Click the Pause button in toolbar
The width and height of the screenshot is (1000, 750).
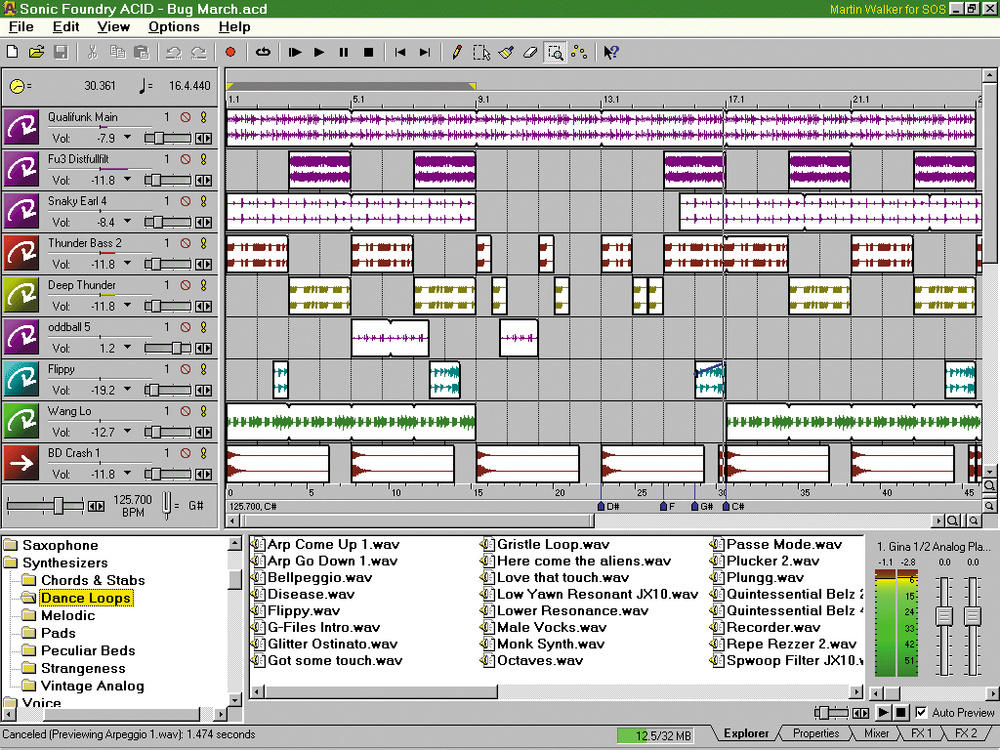click(x=344, y=52)
